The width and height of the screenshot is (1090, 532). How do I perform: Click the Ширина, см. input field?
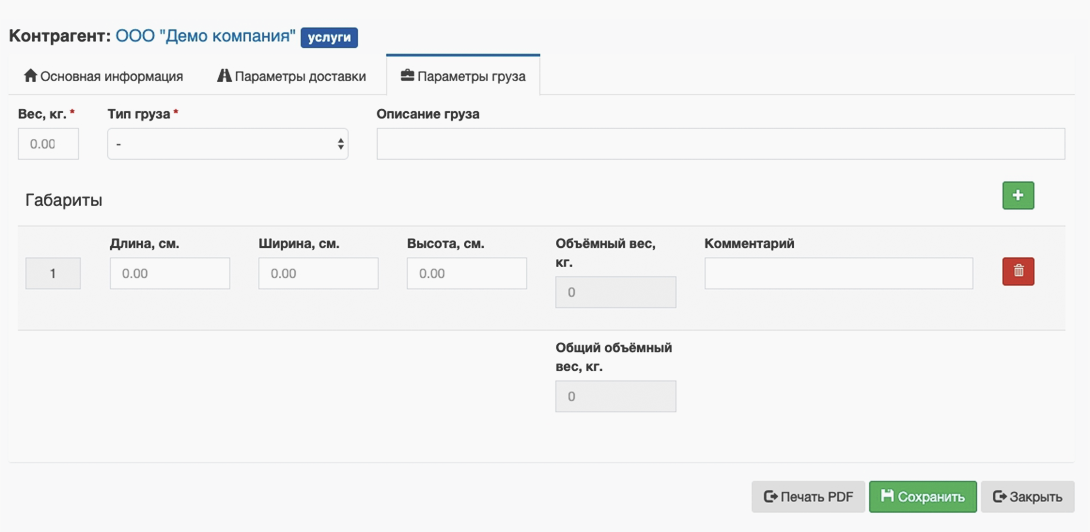point(318,273)
